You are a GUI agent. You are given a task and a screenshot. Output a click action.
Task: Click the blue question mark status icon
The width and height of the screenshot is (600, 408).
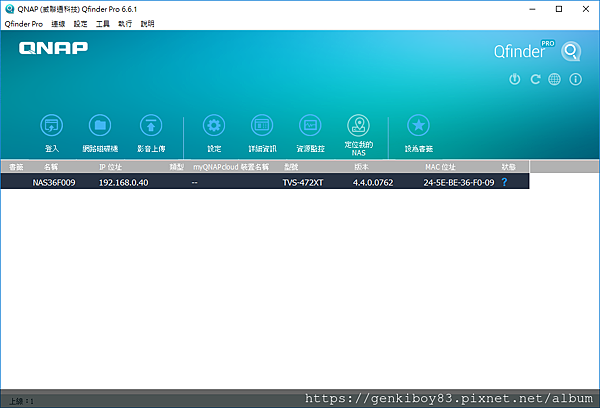[x=504, y=182]
